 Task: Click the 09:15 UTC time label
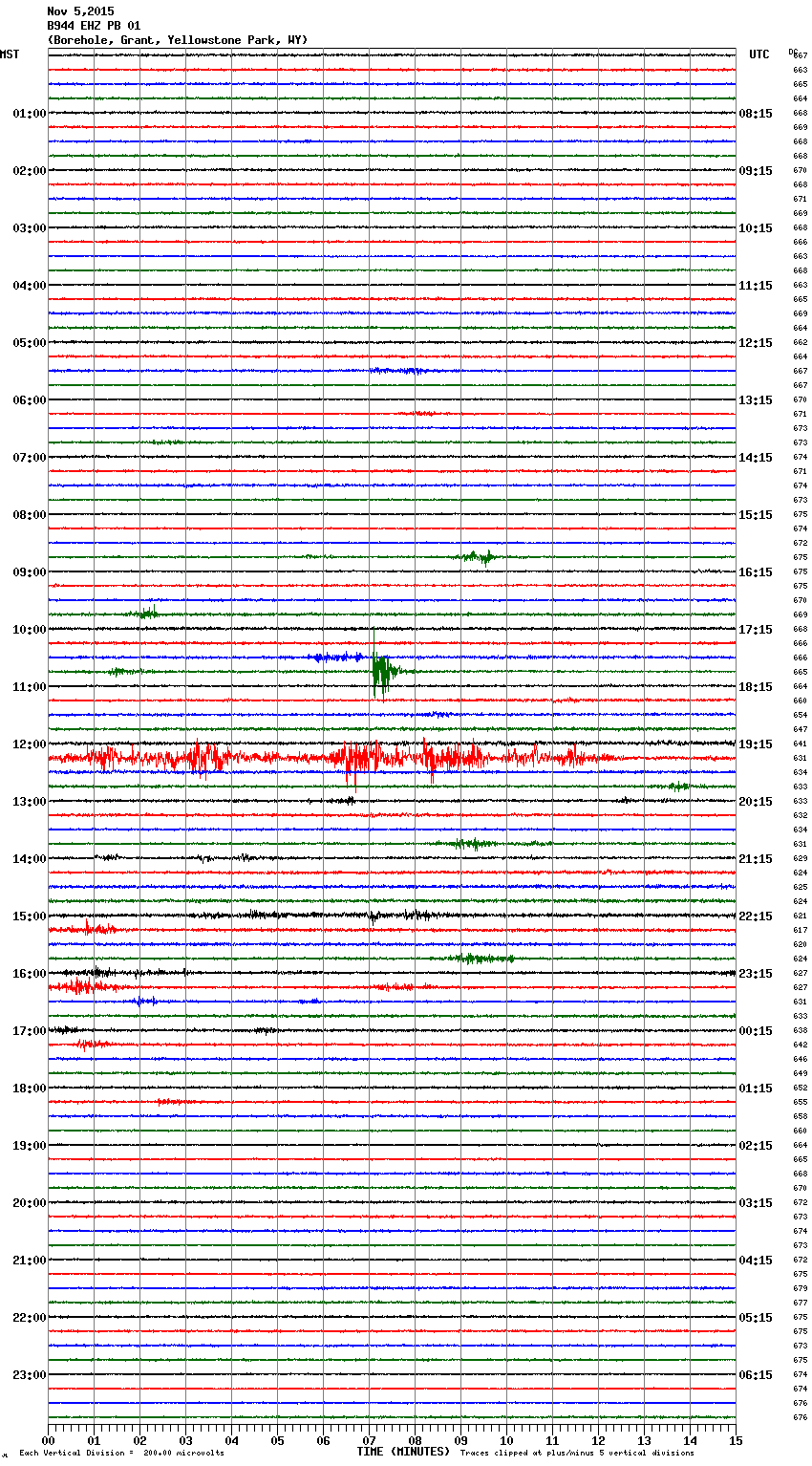(x=756, y=171)
